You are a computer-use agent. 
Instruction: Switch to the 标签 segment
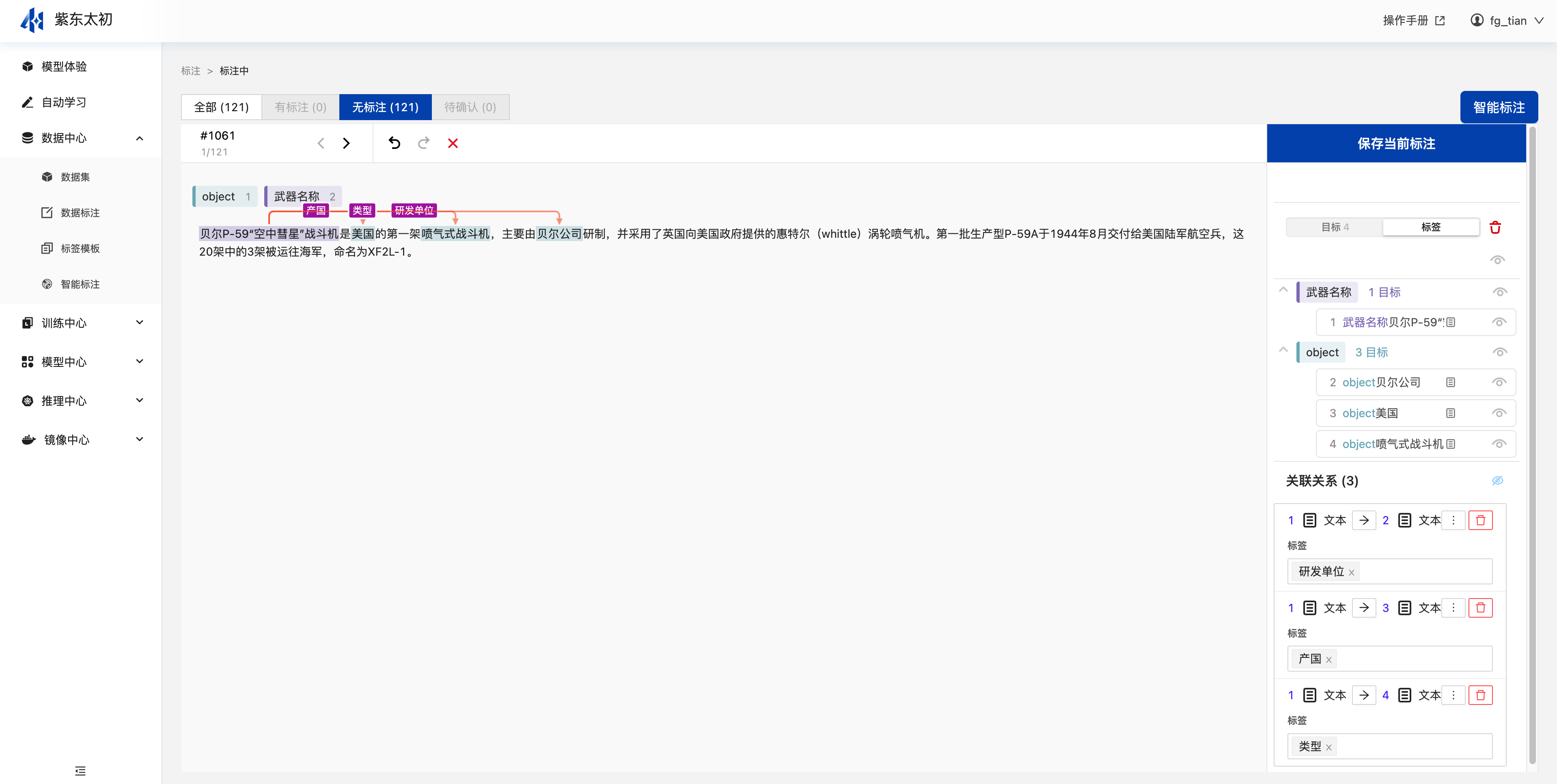[x=1431, y=227]
